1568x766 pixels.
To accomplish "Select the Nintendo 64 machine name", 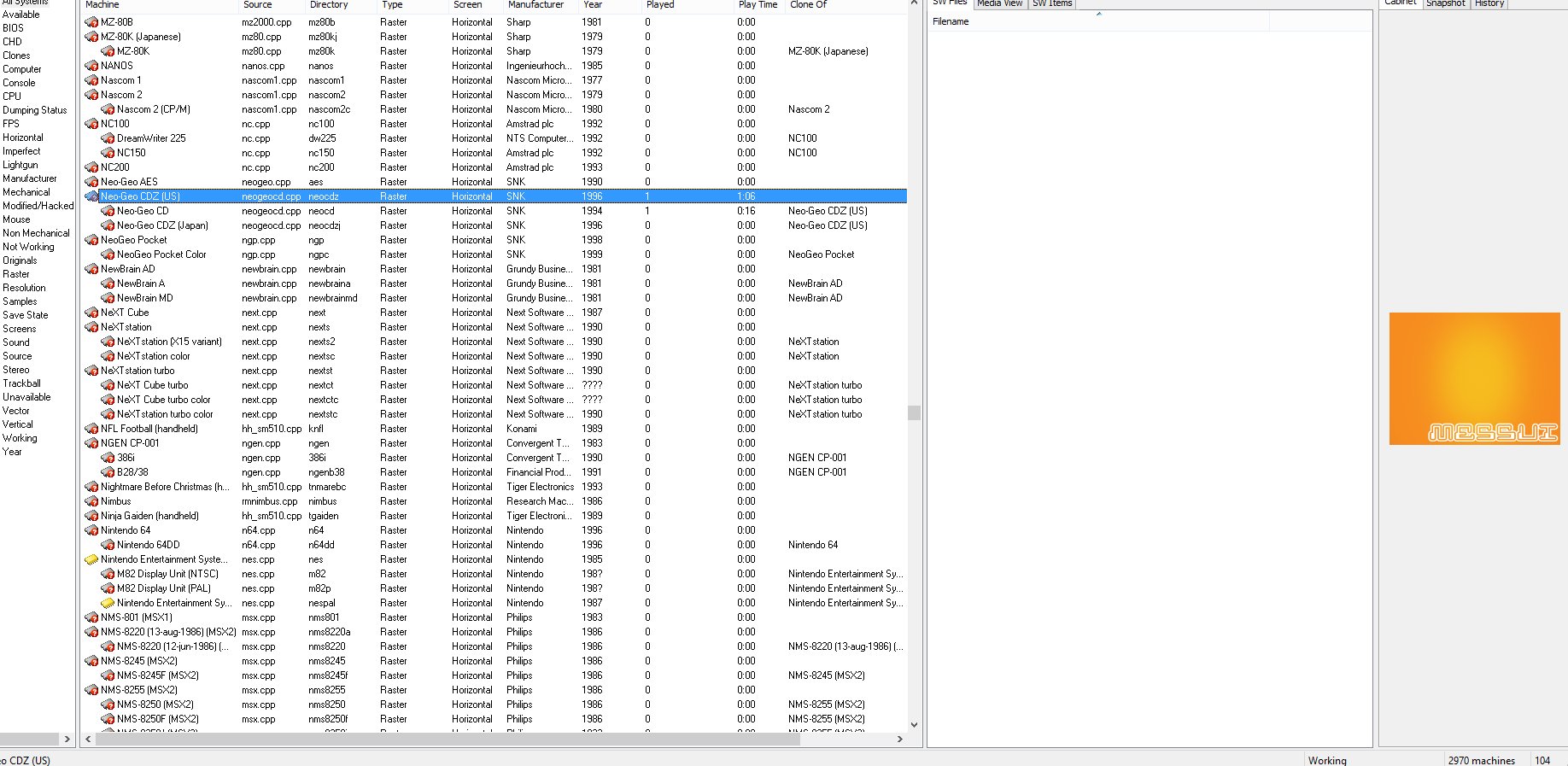I will [x=126, y=530].
